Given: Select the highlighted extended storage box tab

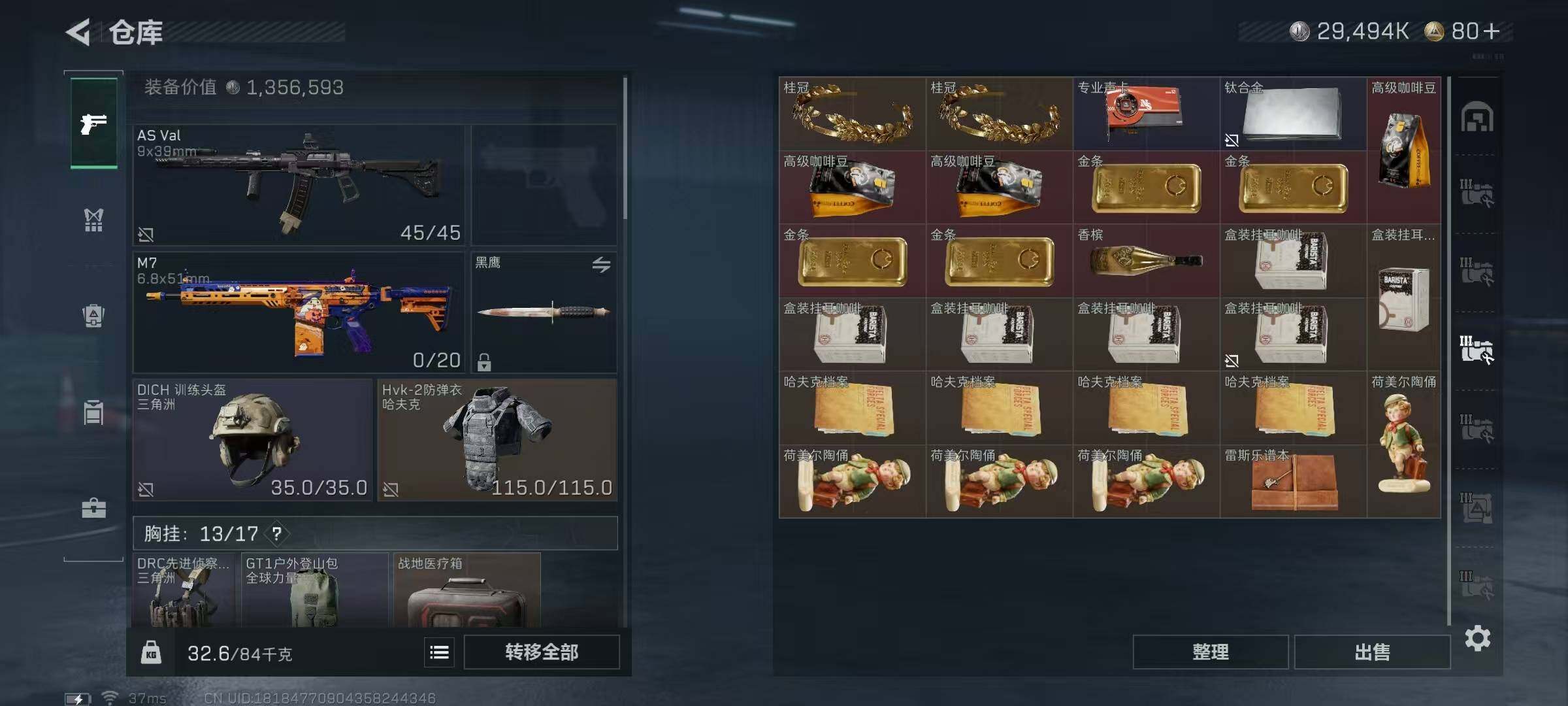Looking at the screenshot, I should coord(1477,350).
